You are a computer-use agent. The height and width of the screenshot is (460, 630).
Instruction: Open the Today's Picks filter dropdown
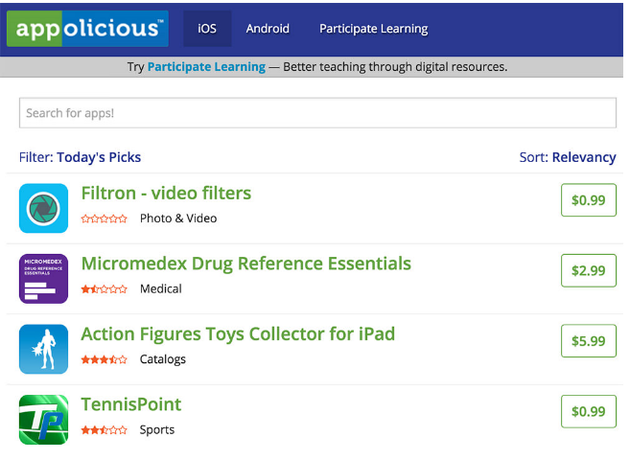point(99,157)
